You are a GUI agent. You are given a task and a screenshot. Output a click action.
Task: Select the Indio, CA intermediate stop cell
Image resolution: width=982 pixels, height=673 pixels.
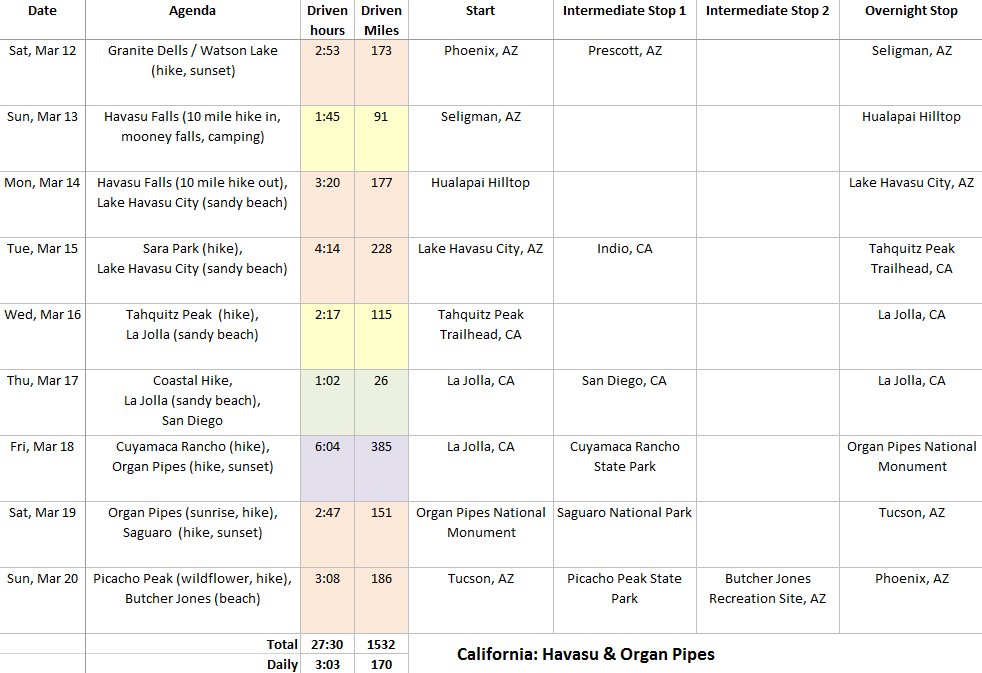624,249
